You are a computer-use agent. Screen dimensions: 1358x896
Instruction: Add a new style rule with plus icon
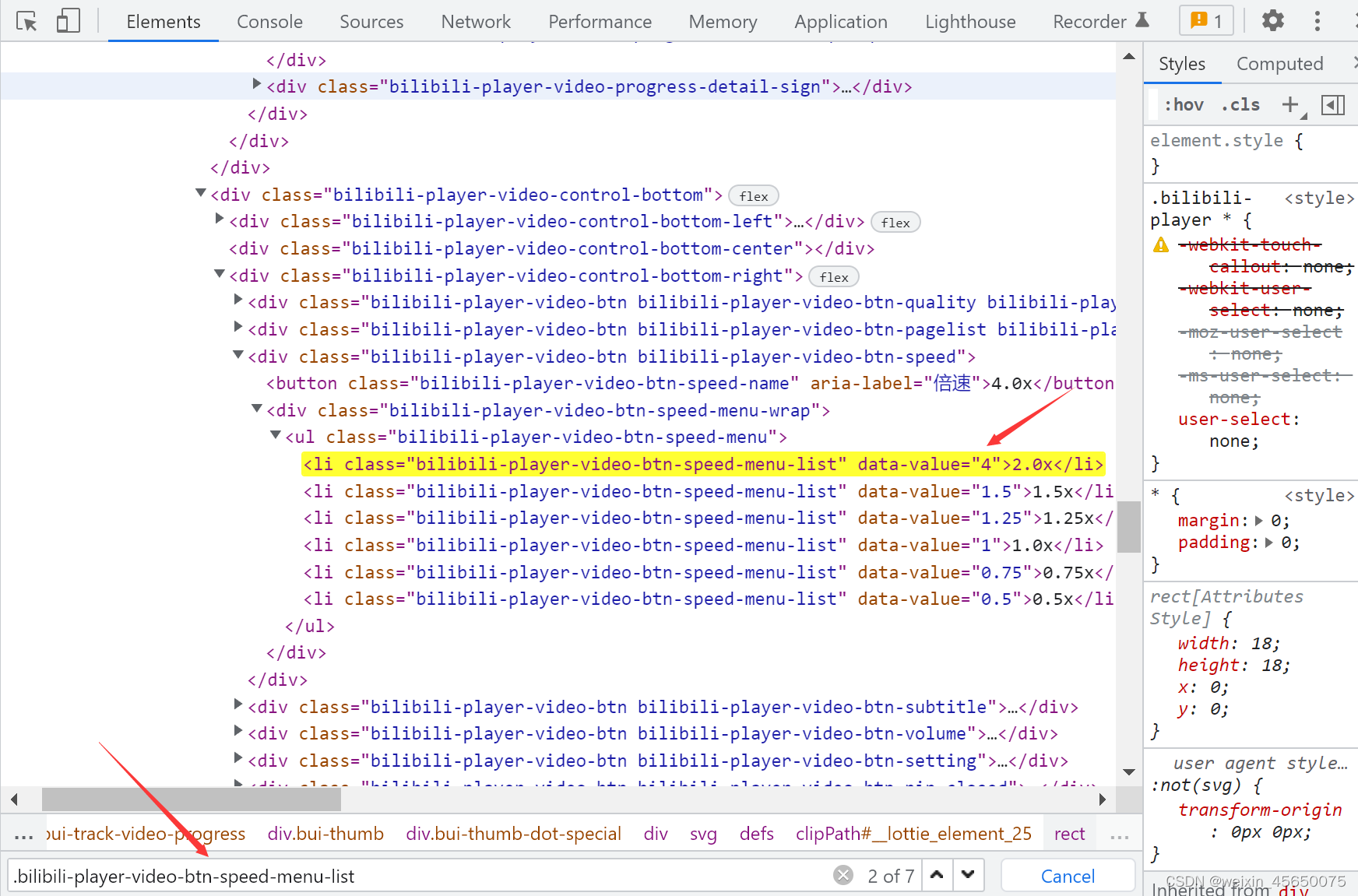(x=1291, y=104)
